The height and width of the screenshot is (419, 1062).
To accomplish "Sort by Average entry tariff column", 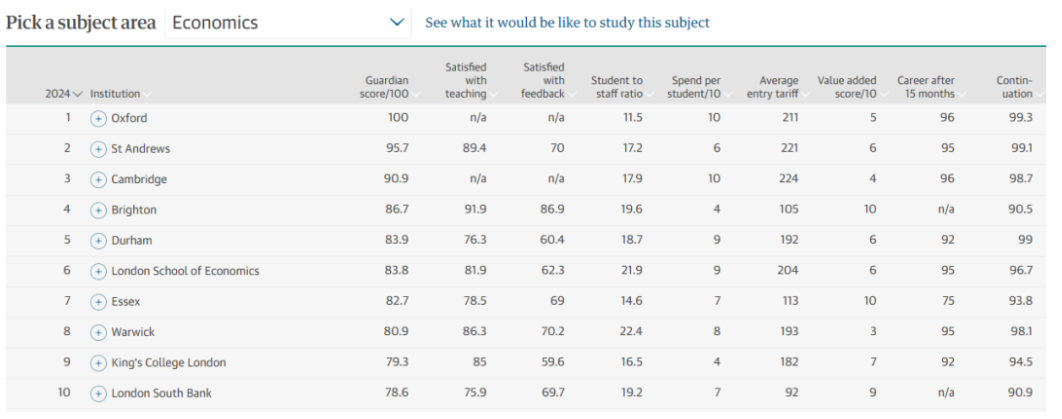I will coord(771,87).
